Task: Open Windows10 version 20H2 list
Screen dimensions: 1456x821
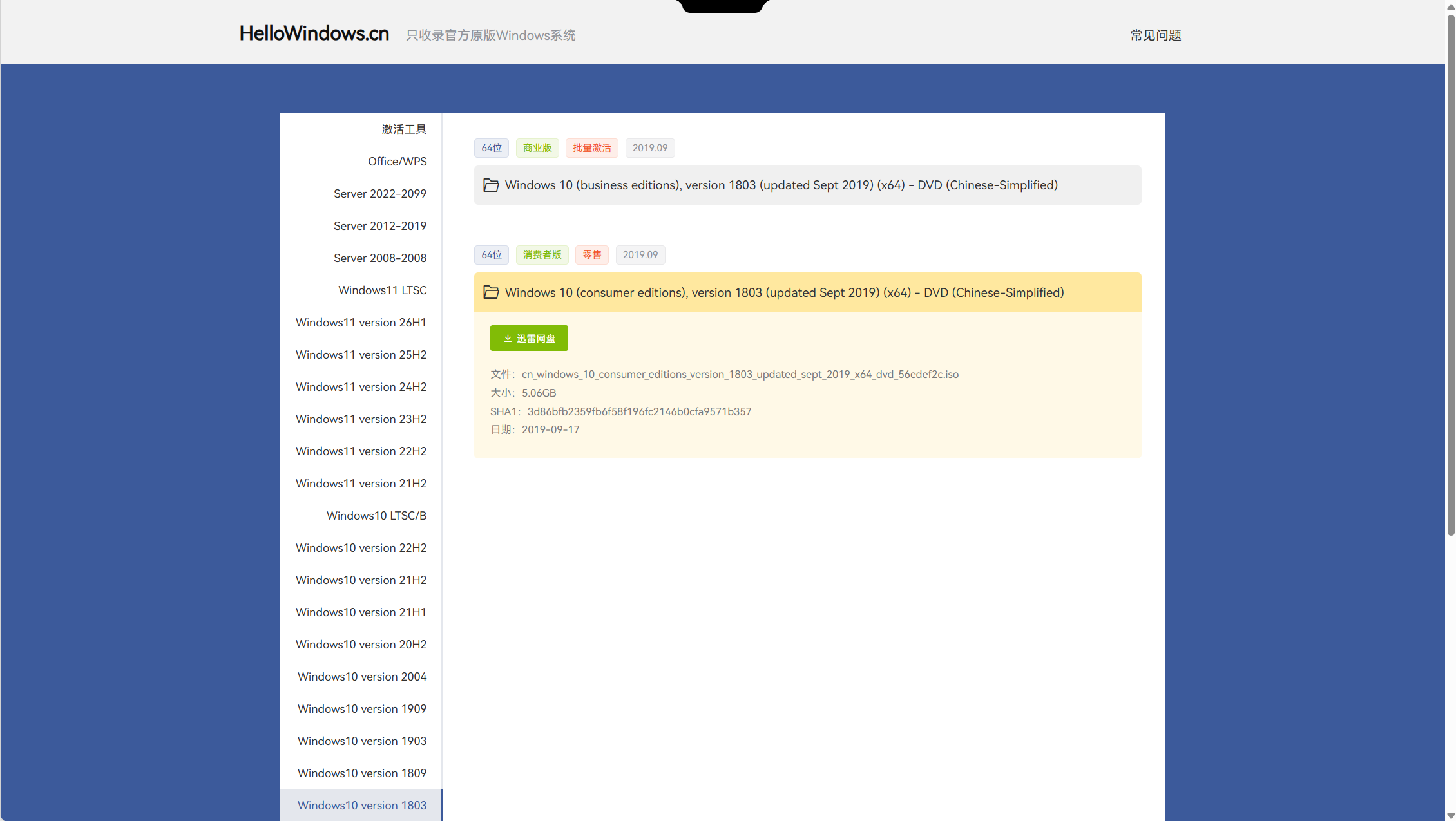Action: (x=361, y=644)
